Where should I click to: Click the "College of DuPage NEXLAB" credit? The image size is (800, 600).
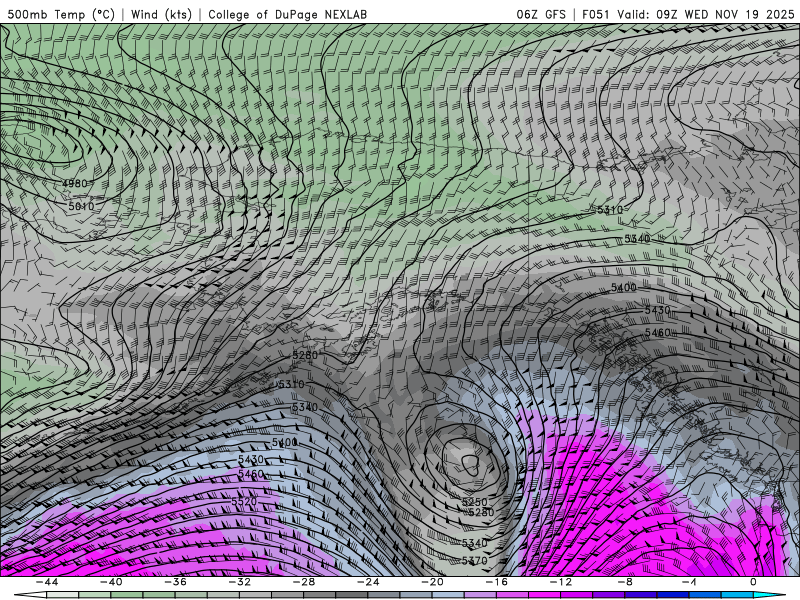287,14
